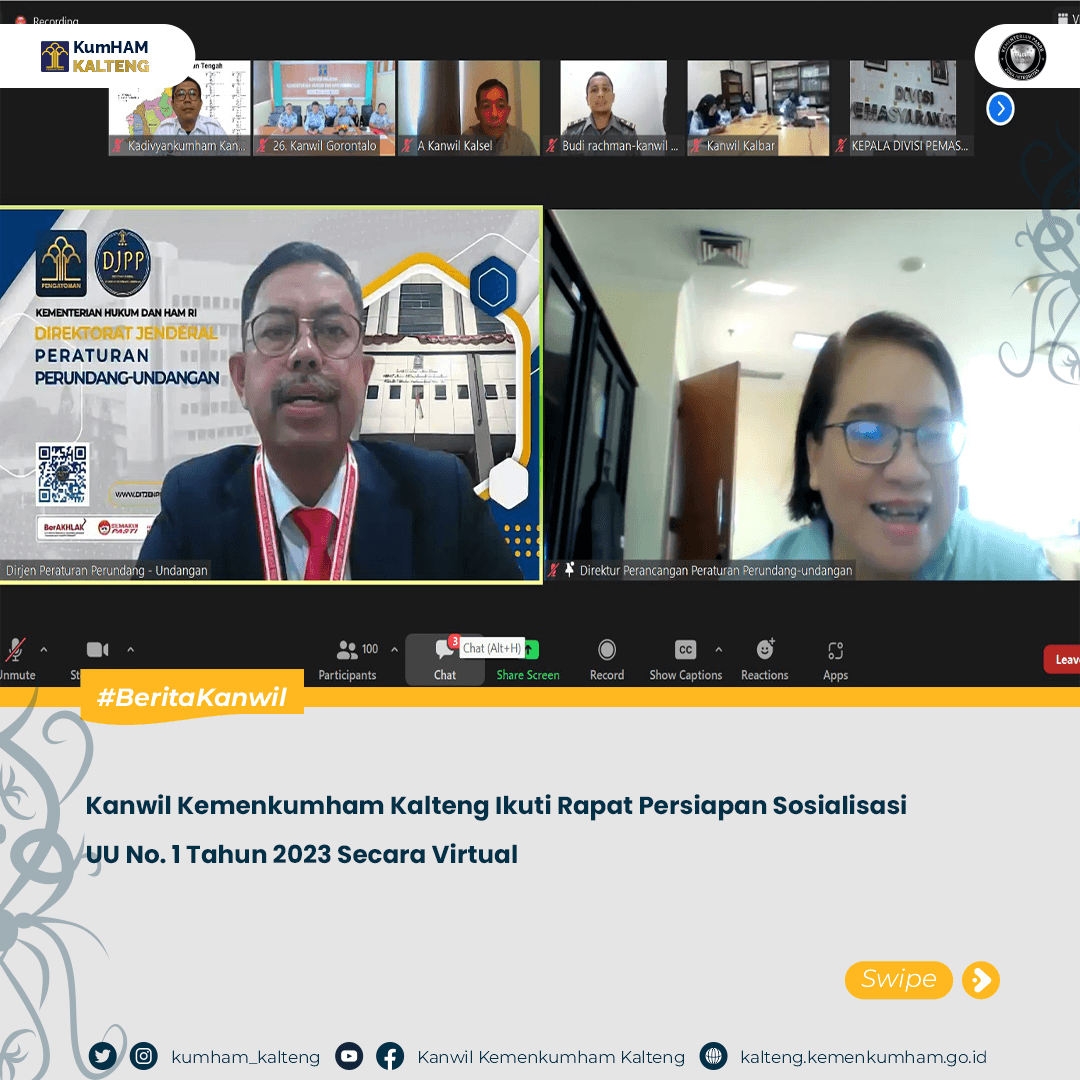Screen dimensions: 1080x1080
Task: Click the orange Swipe arrow icon
Action: (x=981, y=980)
